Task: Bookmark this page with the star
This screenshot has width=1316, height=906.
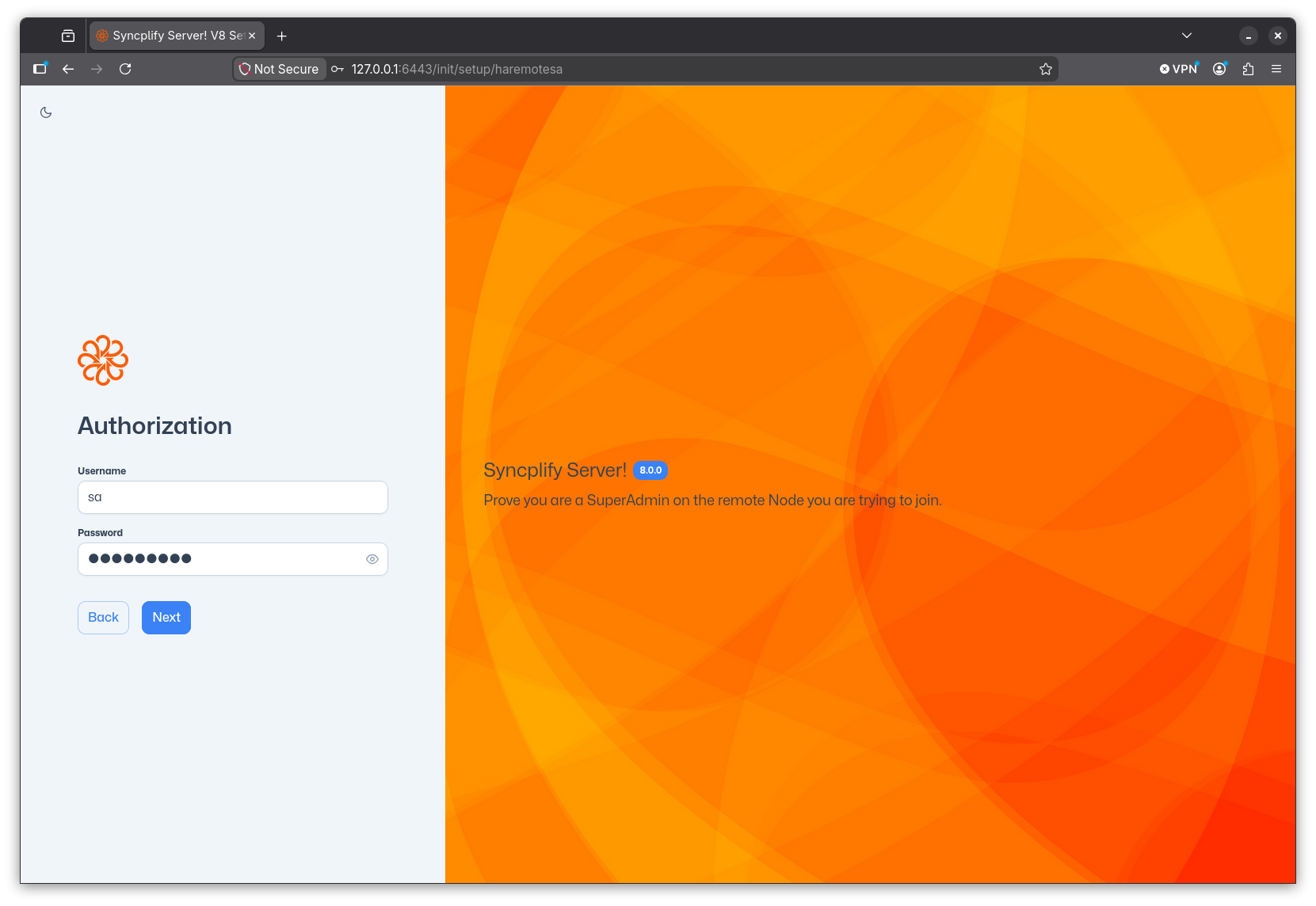Action: (1046, 69)
